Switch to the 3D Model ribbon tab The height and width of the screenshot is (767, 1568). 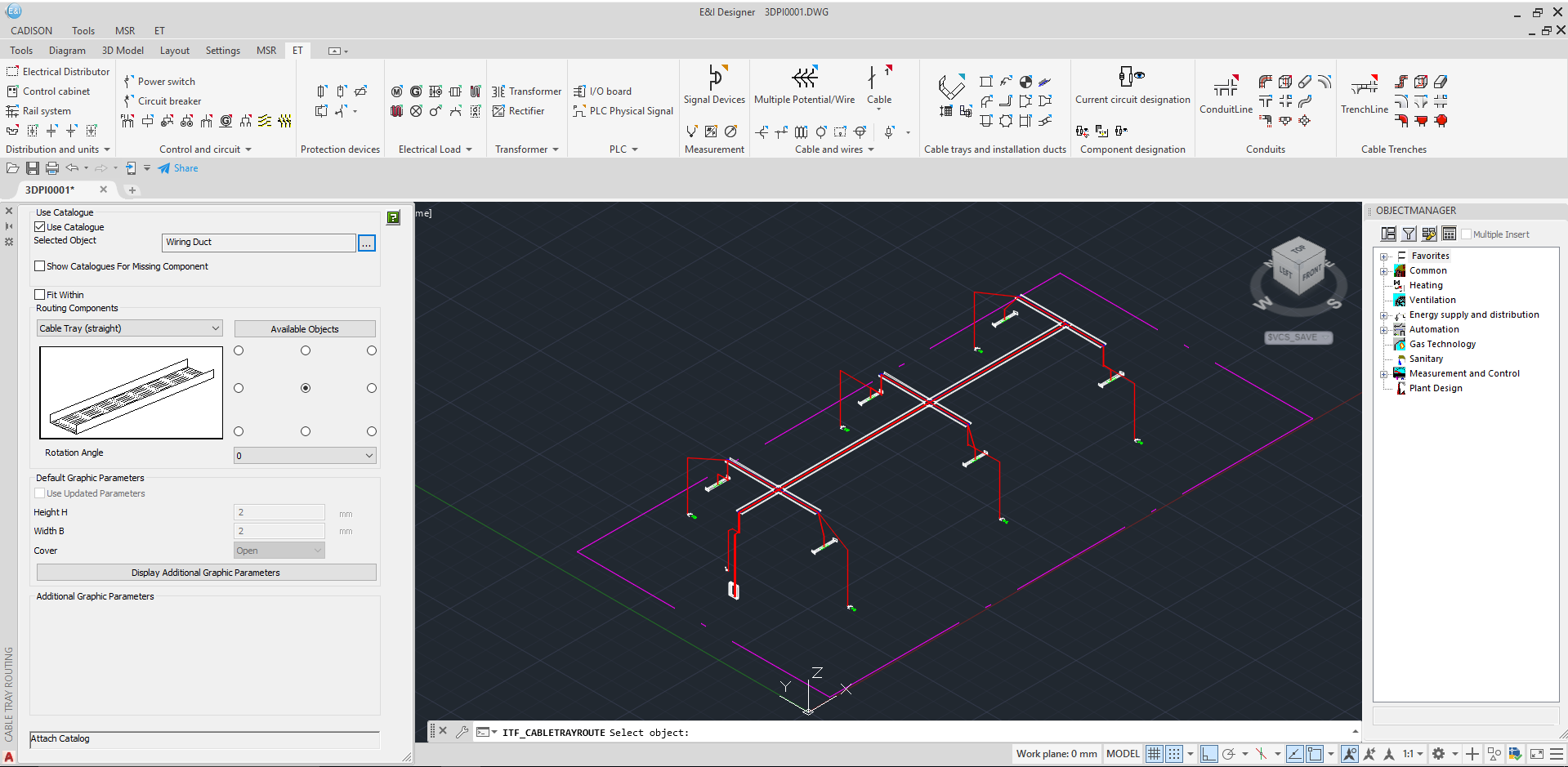[x=123, y=51]
